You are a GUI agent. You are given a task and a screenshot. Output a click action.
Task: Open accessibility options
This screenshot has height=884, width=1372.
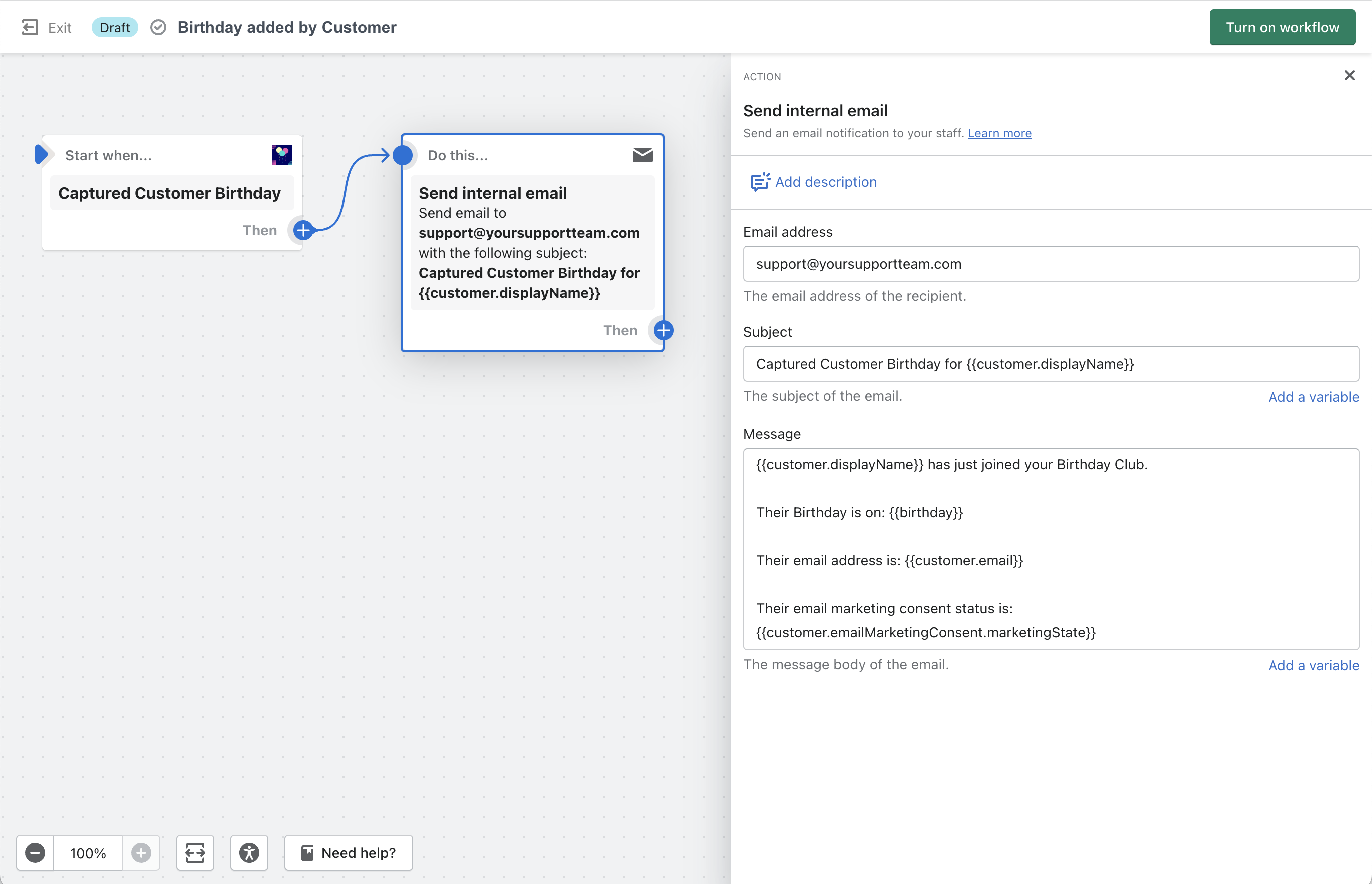249,853
